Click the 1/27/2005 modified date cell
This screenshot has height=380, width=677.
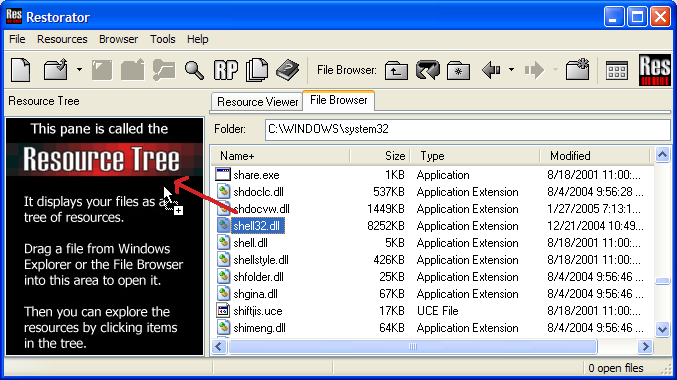pos(594,209)
